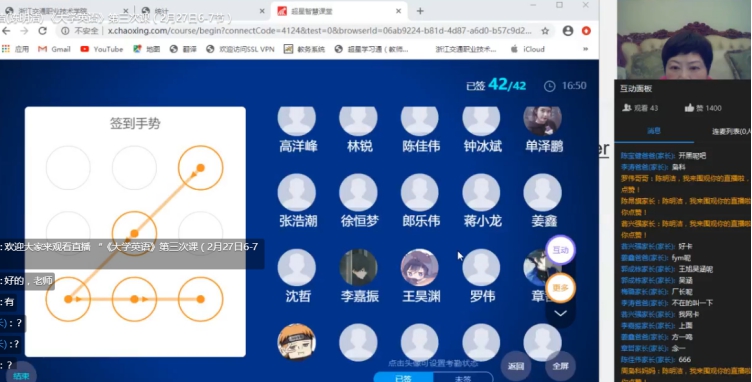The width and height of the screenshot is (752, 382).
Task: Reload the page with the refresh icon
Action: click(x=42, y=31)
